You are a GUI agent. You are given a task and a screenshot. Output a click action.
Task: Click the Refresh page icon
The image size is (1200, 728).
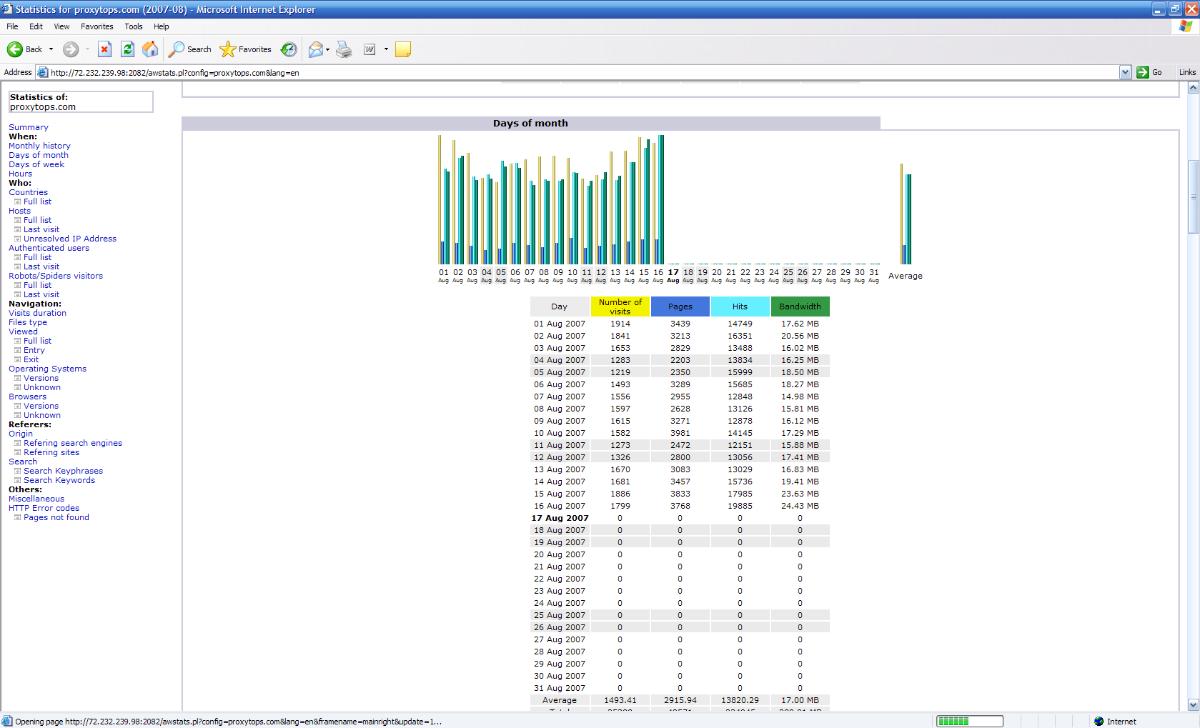[x=128, y=49]
